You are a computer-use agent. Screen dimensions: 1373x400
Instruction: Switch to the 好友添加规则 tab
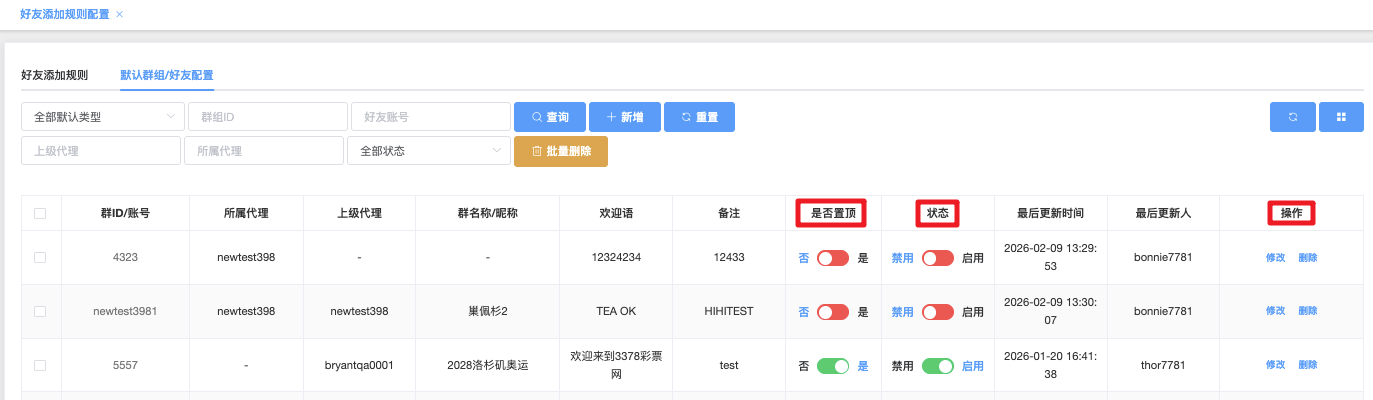[54, 75]
